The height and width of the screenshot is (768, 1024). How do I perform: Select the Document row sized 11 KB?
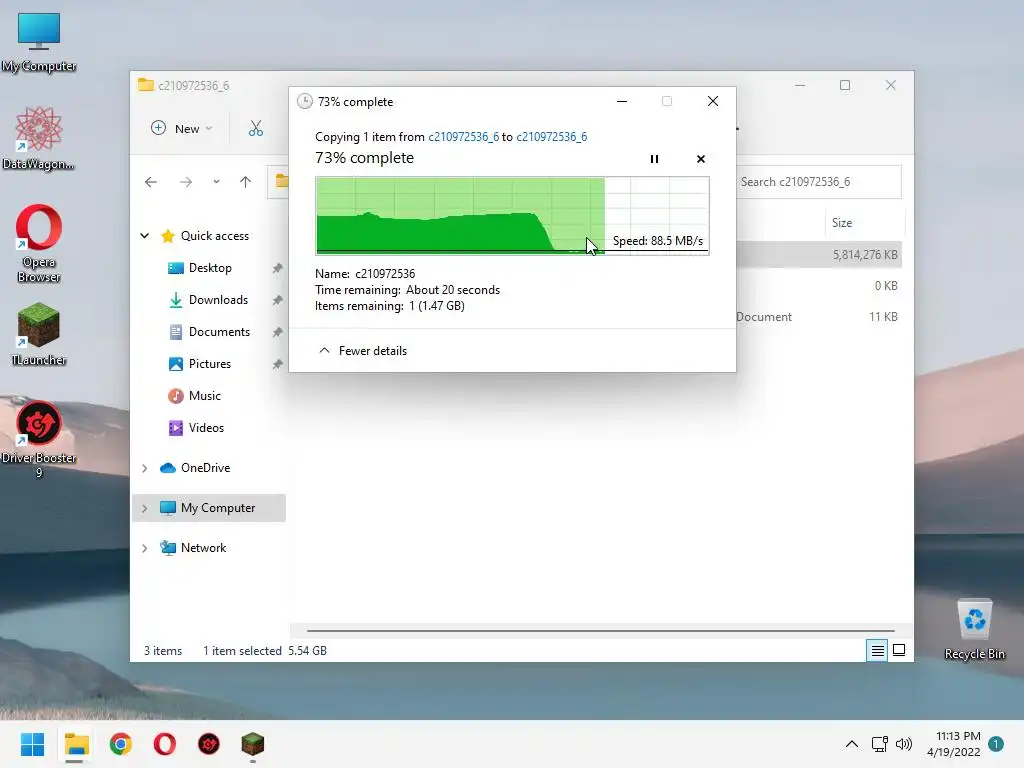pos(819,317)
